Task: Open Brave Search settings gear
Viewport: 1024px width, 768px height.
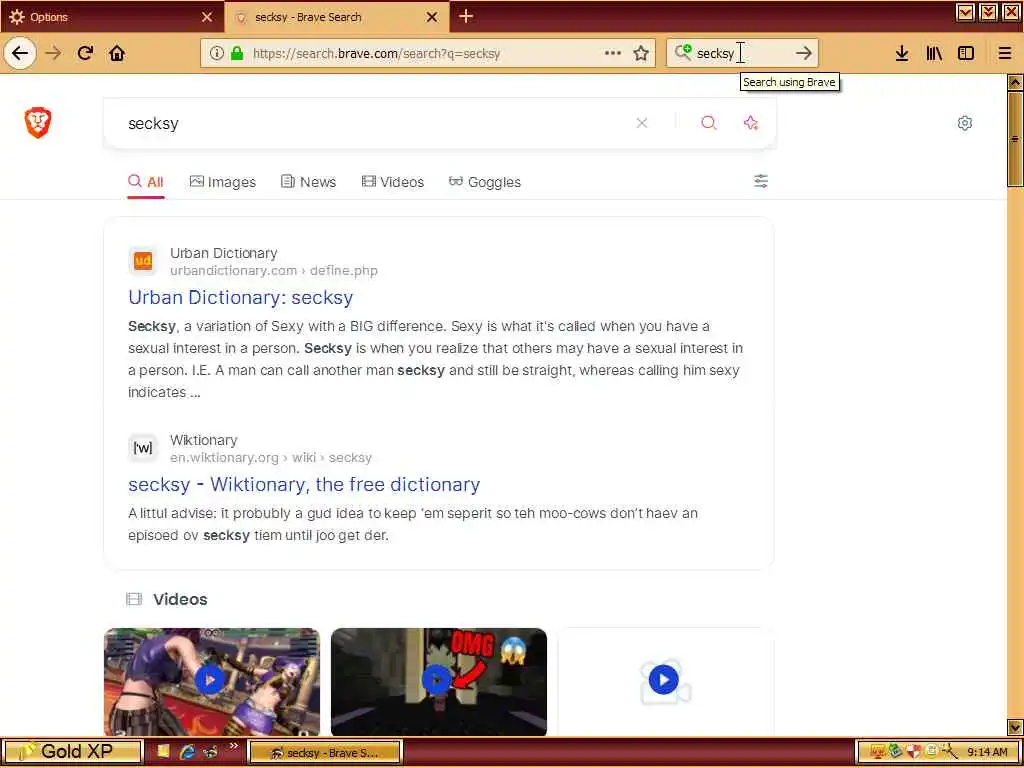Action: tap(965, 123)
